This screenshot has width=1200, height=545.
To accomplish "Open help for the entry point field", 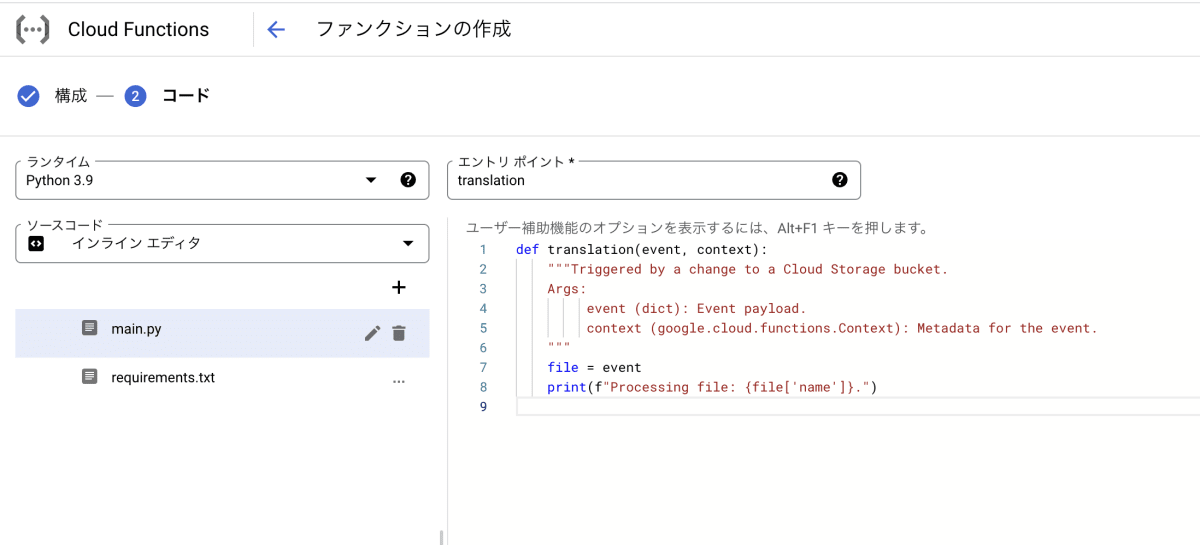I will [840, 180].
